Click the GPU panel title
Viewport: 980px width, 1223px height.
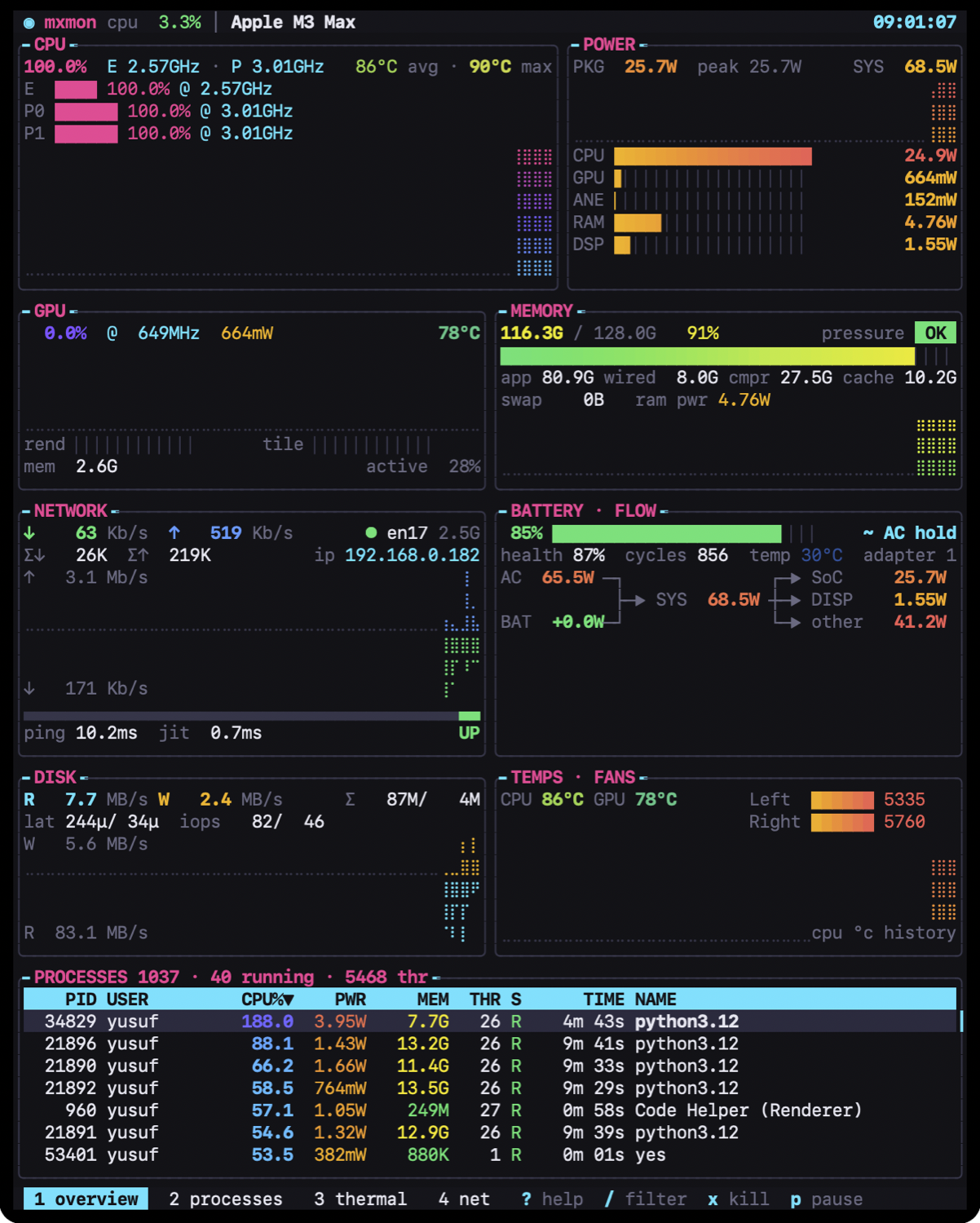click(x=50, y=311)
